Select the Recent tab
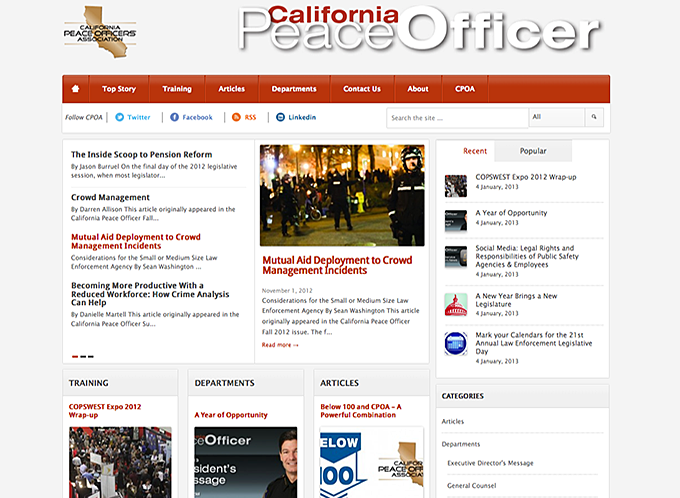The width and height of the screenshot is (680, 498). click(475, 151)
